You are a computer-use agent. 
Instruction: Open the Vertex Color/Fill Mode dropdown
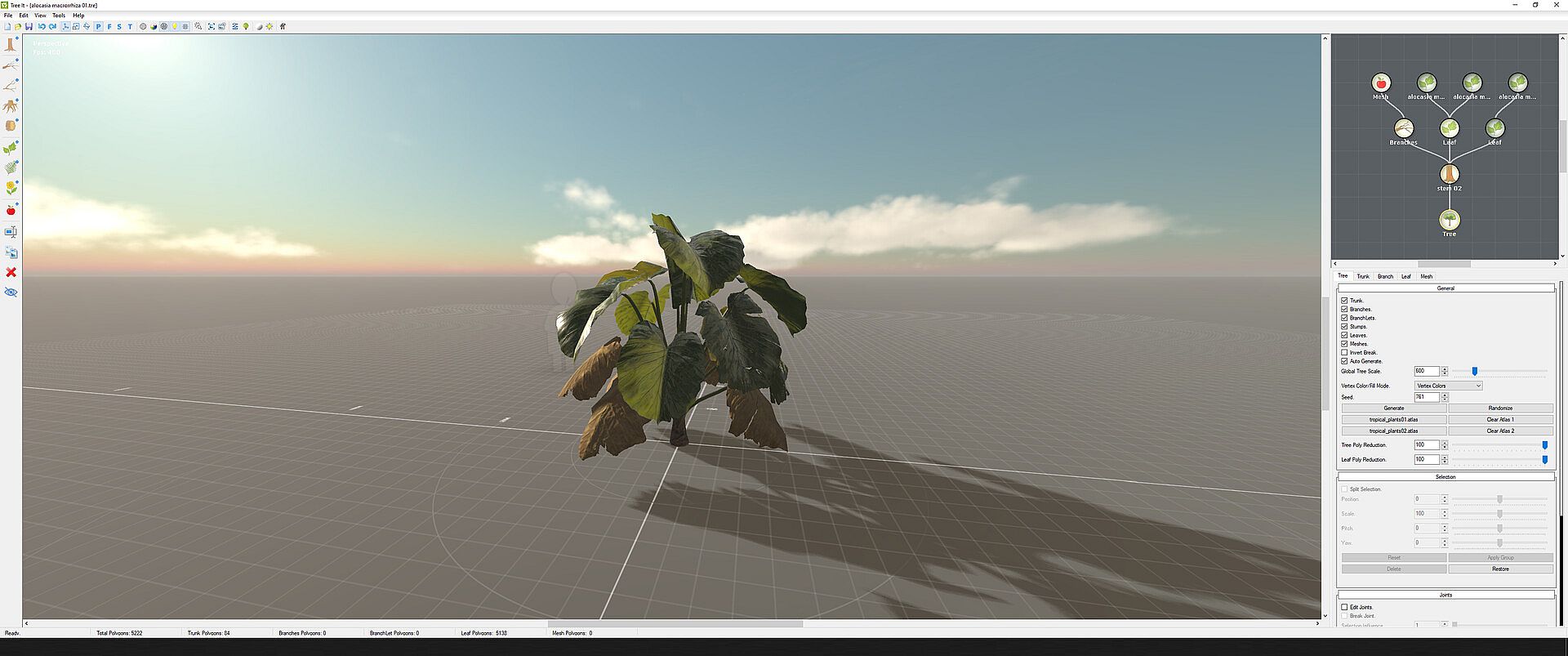pyautogui.click(x=1448, y=386)
